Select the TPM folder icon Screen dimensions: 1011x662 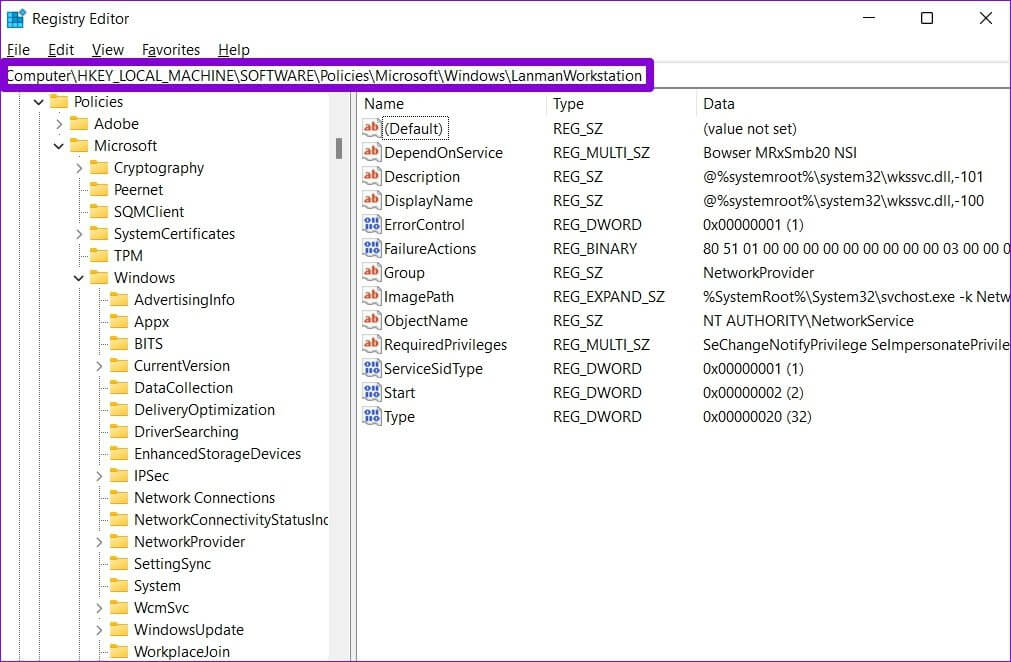click(99, 255)
